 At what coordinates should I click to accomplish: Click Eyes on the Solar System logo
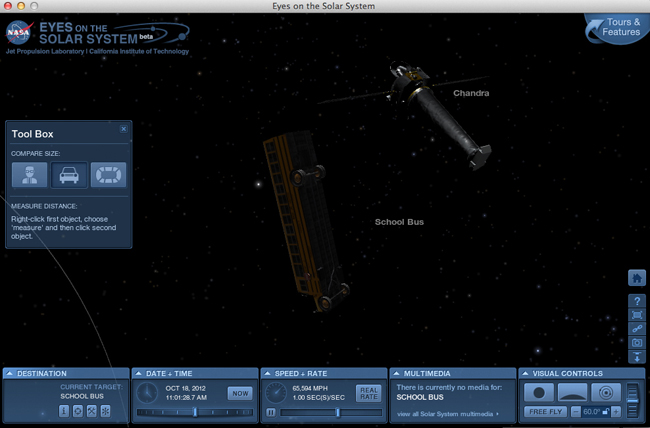point(114,33)
